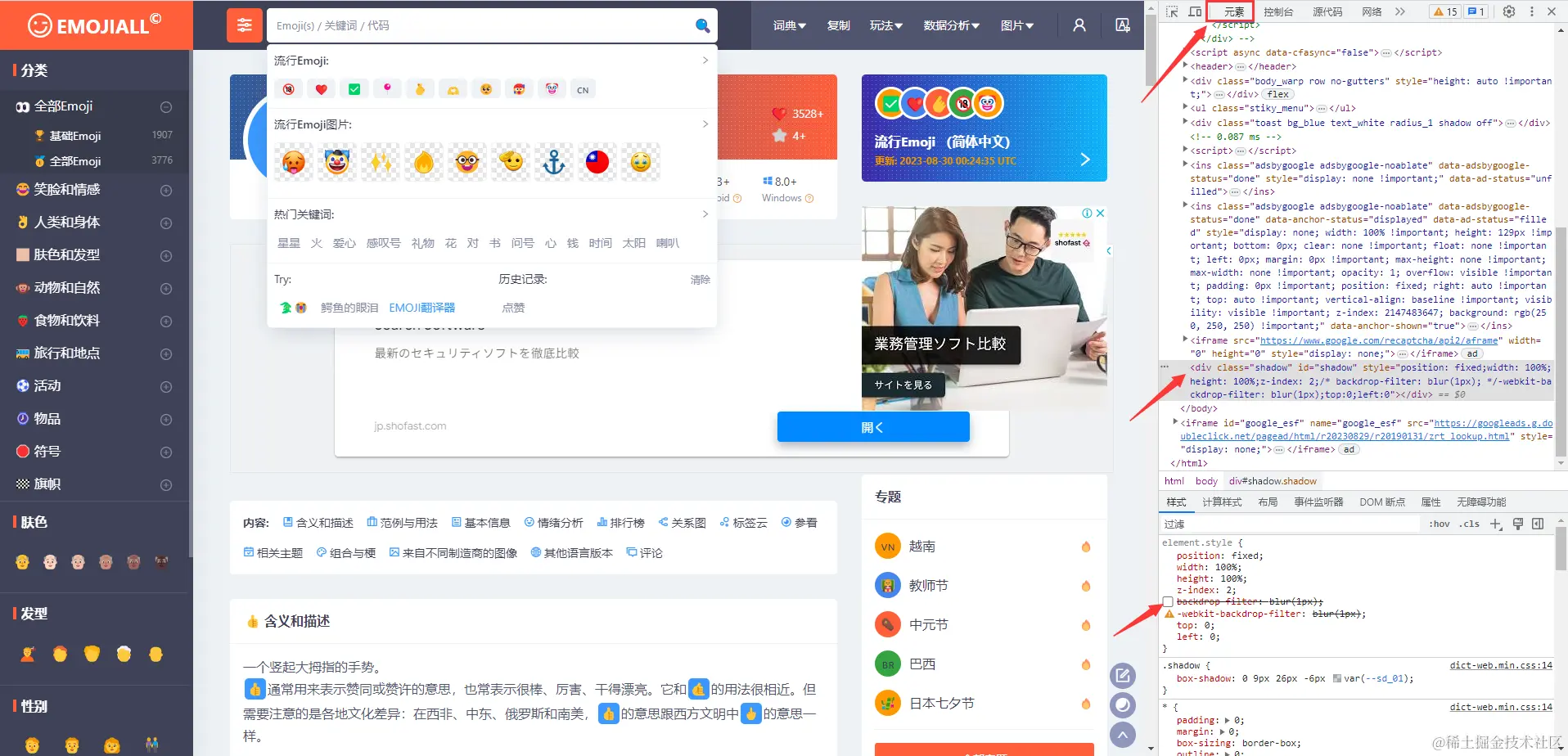Image resolution: width=1568 pixels, height=756 pixels.
Task: Select the yellow default skin tone swatch
Action: click(x=22, y=562)
